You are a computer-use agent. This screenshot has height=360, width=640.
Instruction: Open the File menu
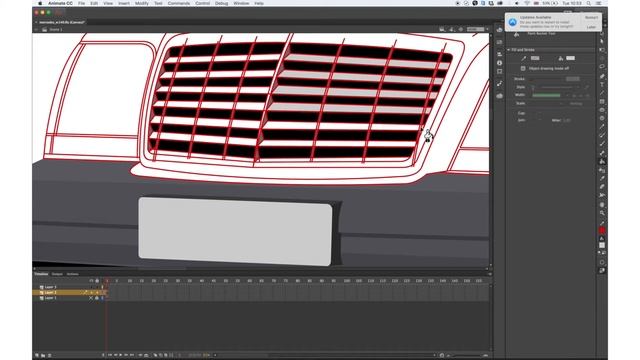pyautogui.click(x=82, y=3)
